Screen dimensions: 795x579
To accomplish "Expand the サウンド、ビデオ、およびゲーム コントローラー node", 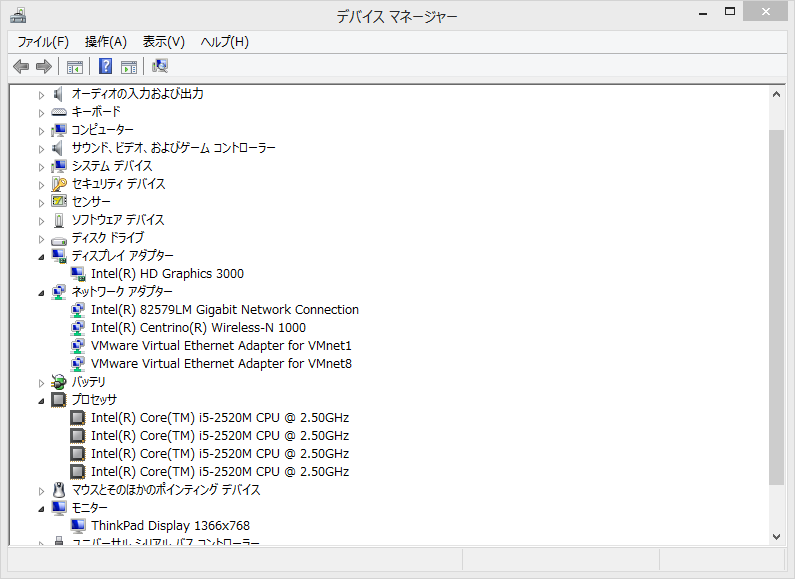I will coord(42,149).
